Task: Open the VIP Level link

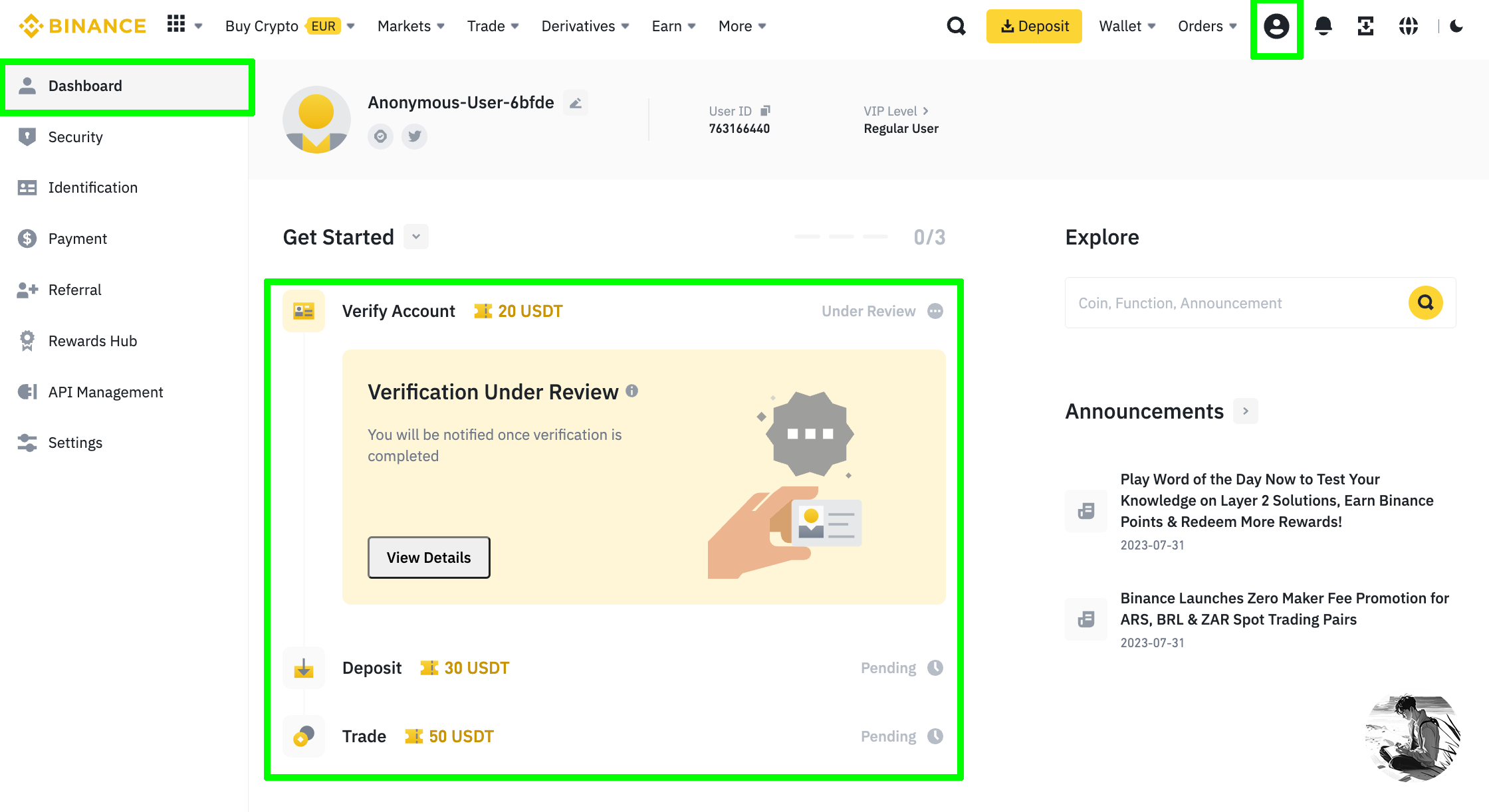Action: point(895,111)
